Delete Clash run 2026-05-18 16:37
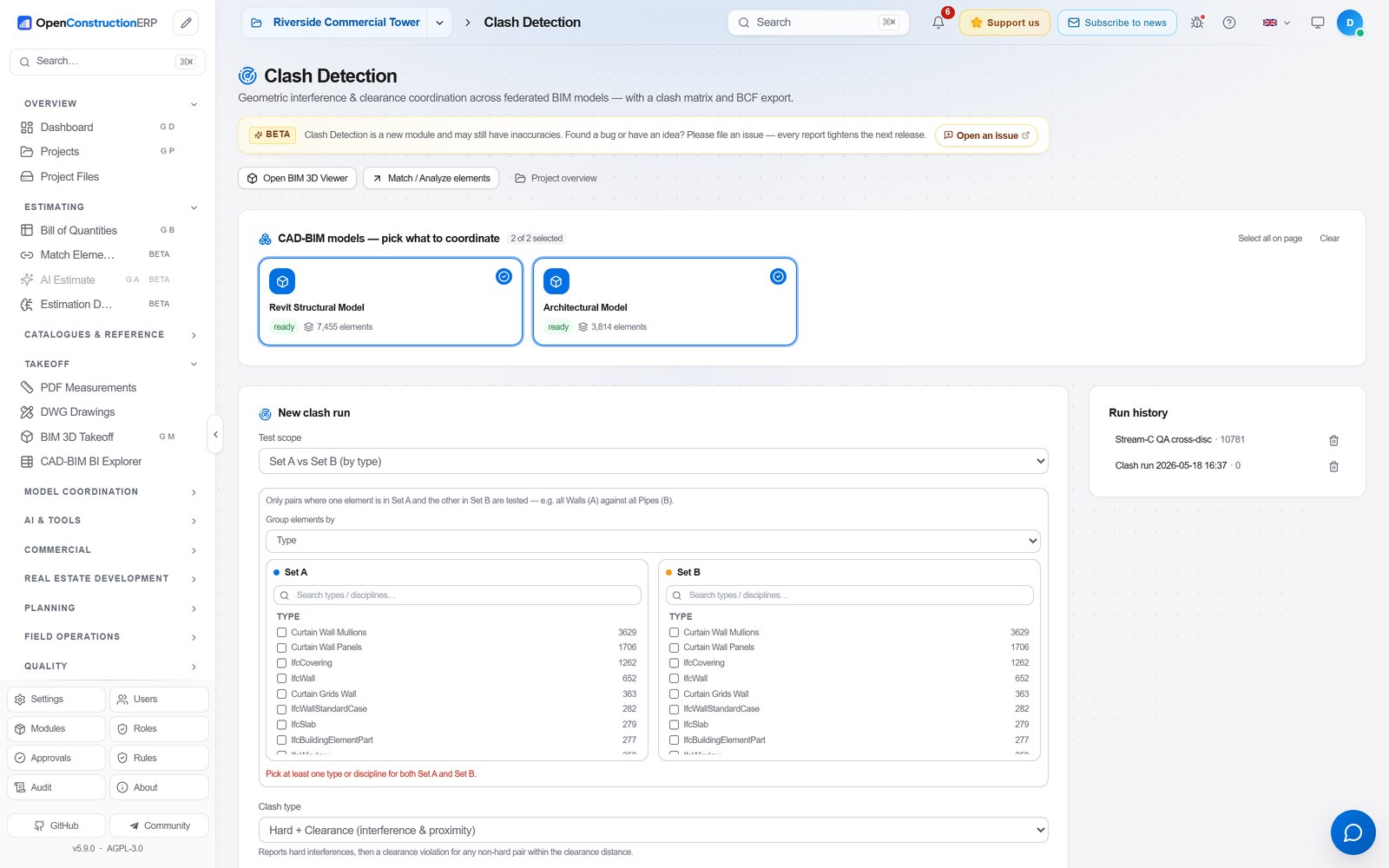The width and height of the screenshot is (1389, 868). pyautogui.click(x=1333, y=467)
